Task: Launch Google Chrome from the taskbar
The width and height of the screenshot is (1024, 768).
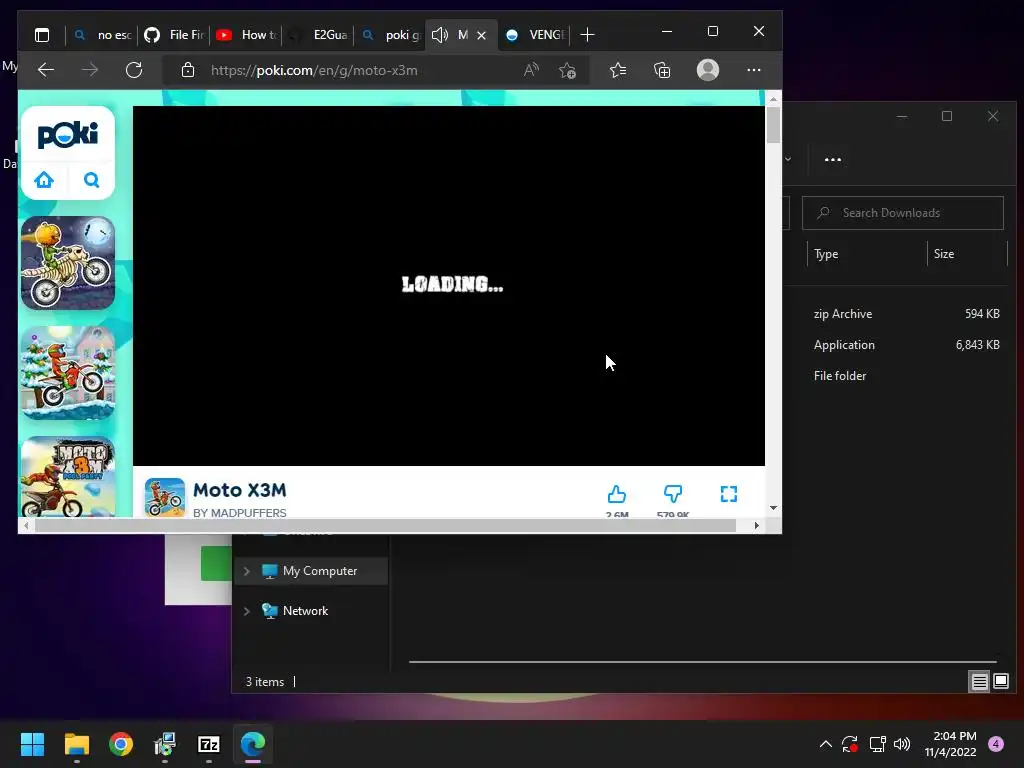Action: (121, 744)
